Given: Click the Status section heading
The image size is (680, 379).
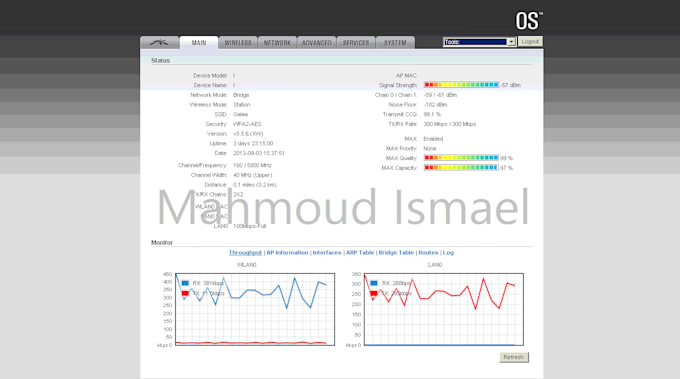Looking at the screenshot, I should [x=160, y=60].
